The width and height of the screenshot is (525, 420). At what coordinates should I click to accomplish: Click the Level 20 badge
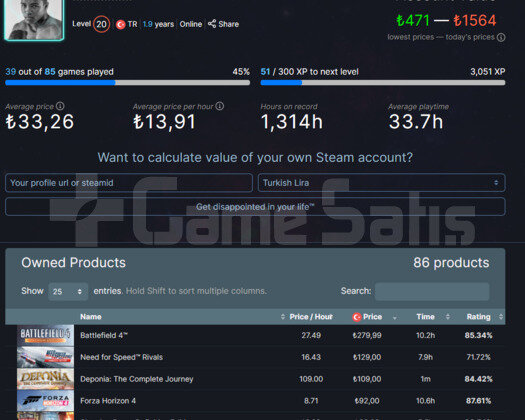[101, 24]
